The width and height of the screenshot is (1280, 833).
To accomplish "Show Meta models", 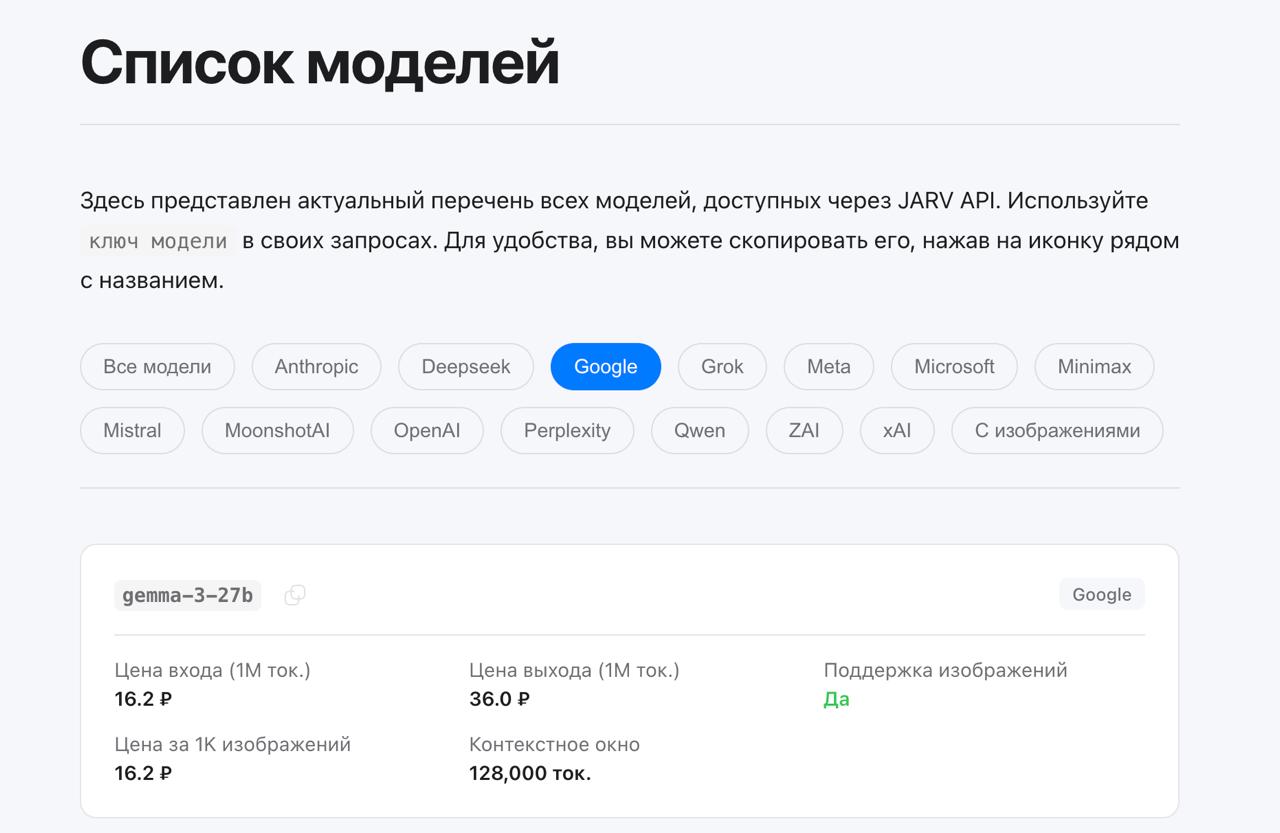I will click(x=829, y=366).
